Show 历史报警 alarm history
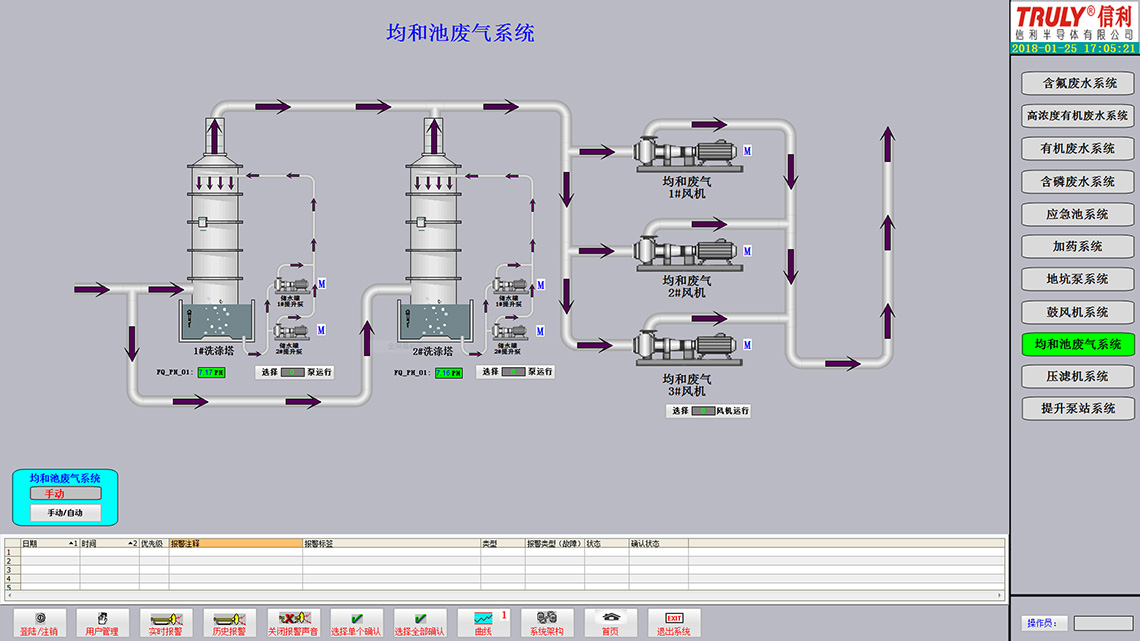The width and height of the screenshot is (1140, 641). pyautogui.click(x=230, y=623)
